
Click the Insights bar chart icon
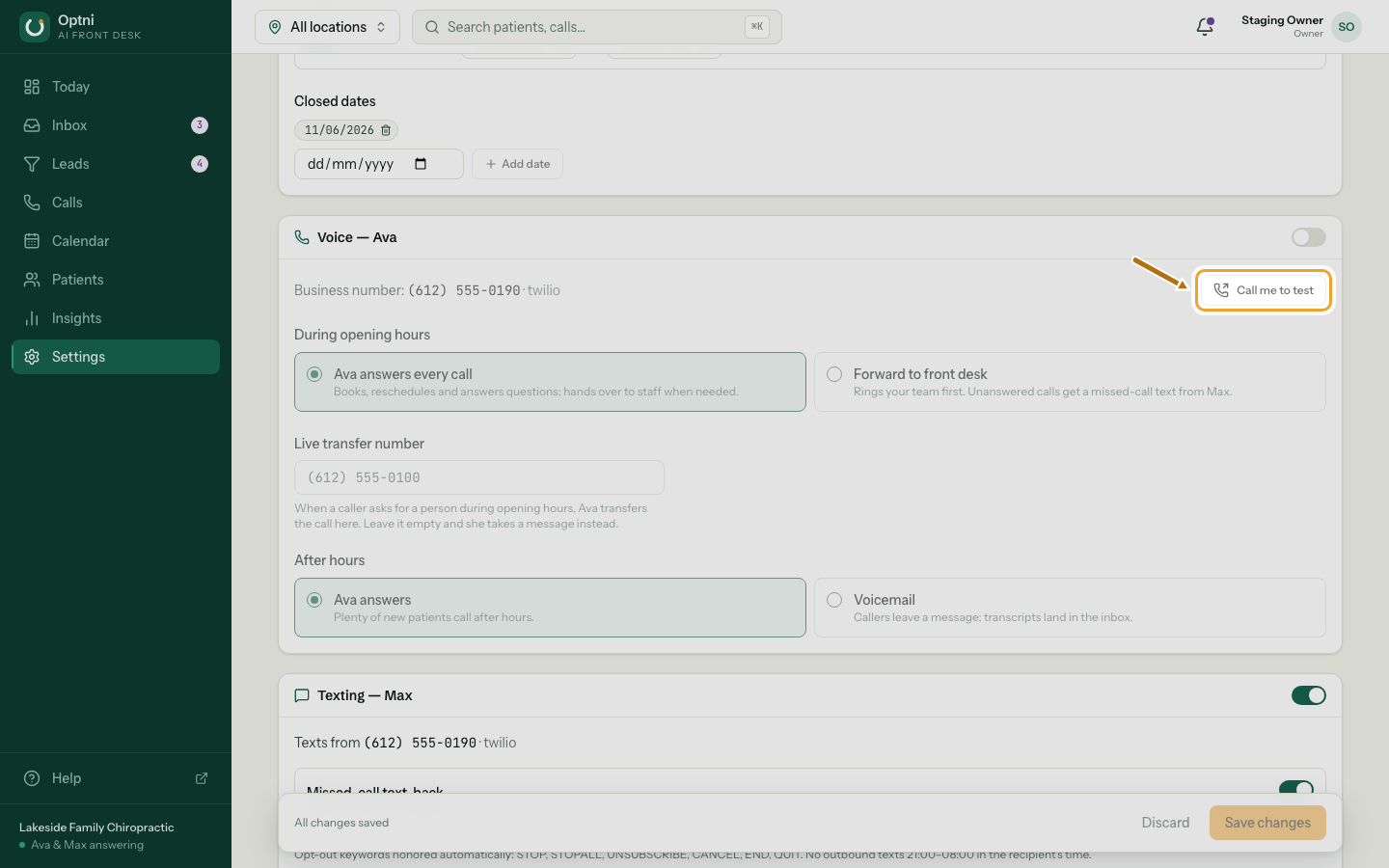point(32,318)
